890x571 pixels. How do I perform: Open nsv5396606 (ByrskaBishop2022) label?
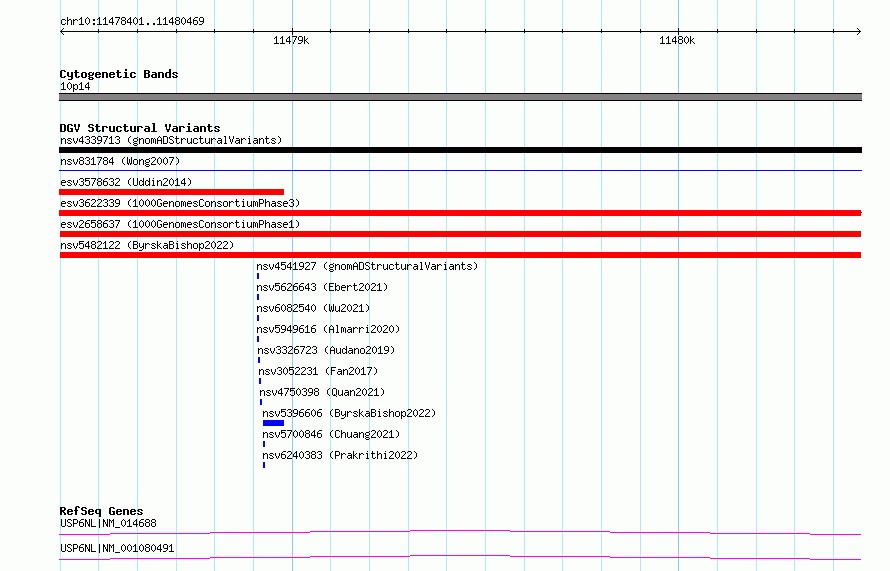pyautogui.click(x=349, y=413)
